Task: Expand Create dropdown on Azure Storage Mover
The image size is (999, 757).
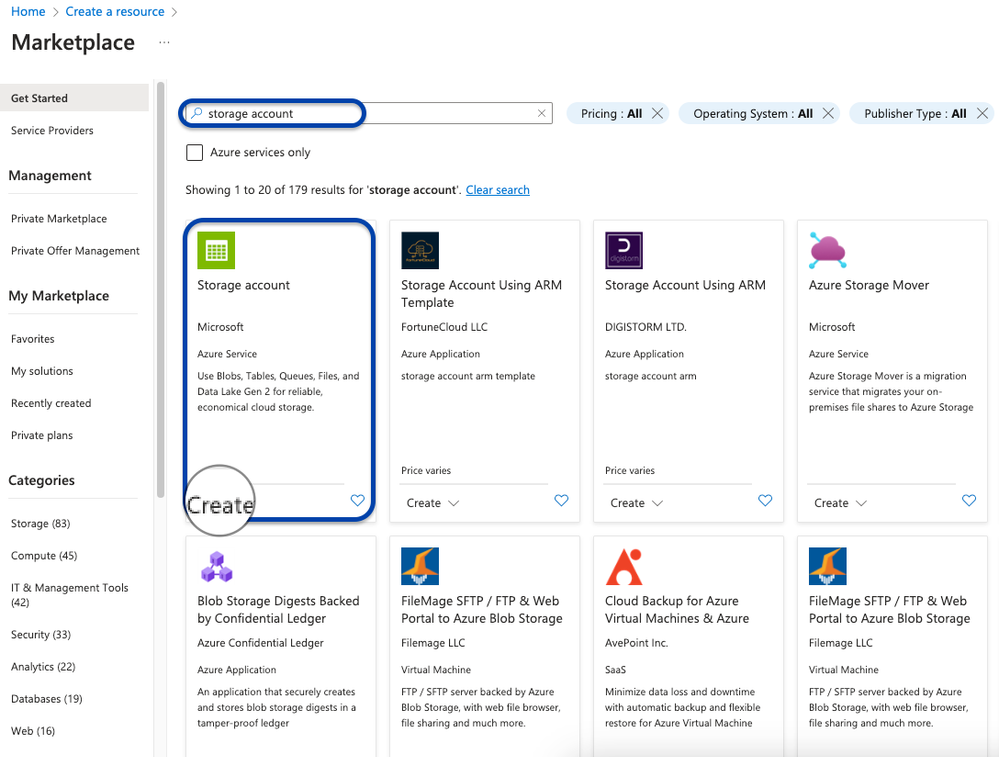Action: click(x=840, y=503)
